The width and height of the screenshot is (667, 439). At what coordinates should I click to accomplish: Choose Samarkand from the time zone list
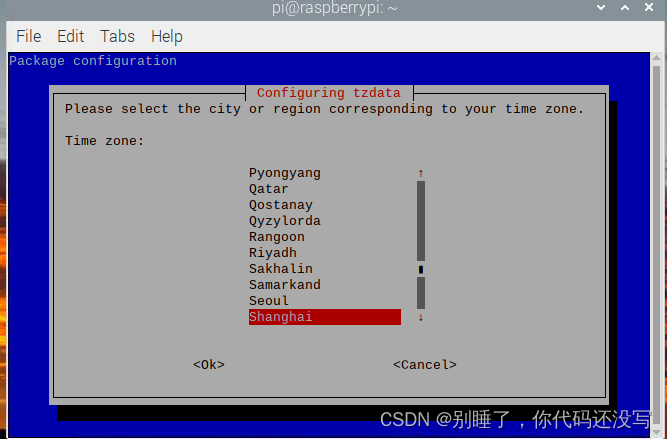tap(325, 285)
